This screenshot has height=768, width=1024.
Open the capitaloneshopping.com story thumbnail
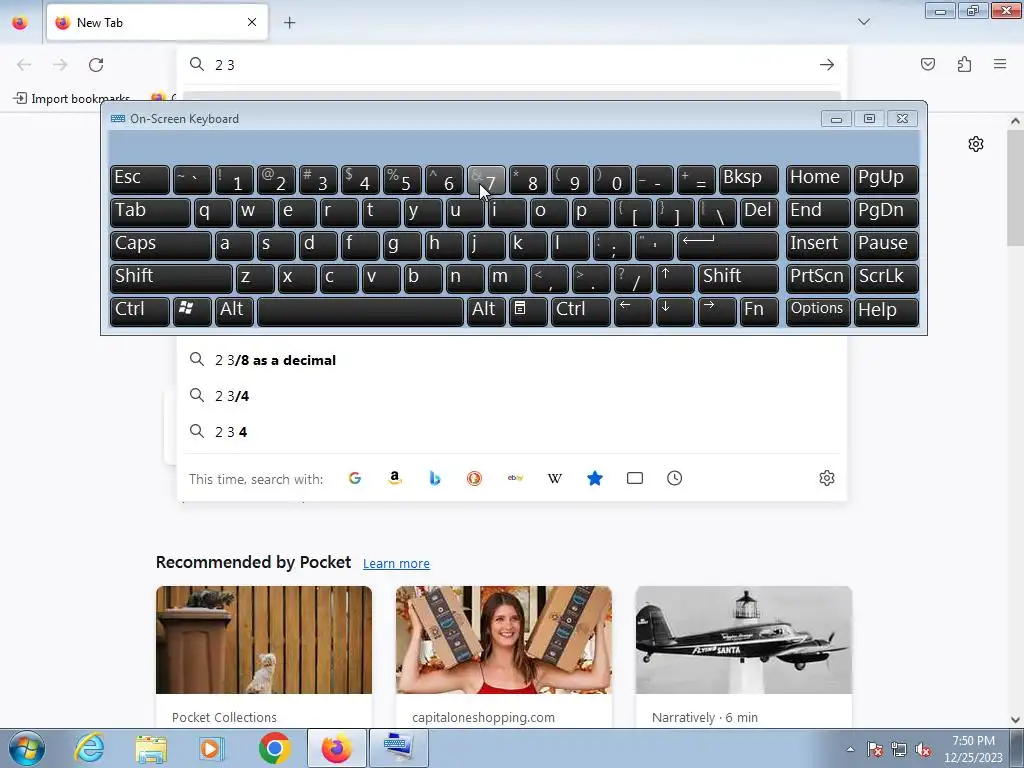pos(504,640)
